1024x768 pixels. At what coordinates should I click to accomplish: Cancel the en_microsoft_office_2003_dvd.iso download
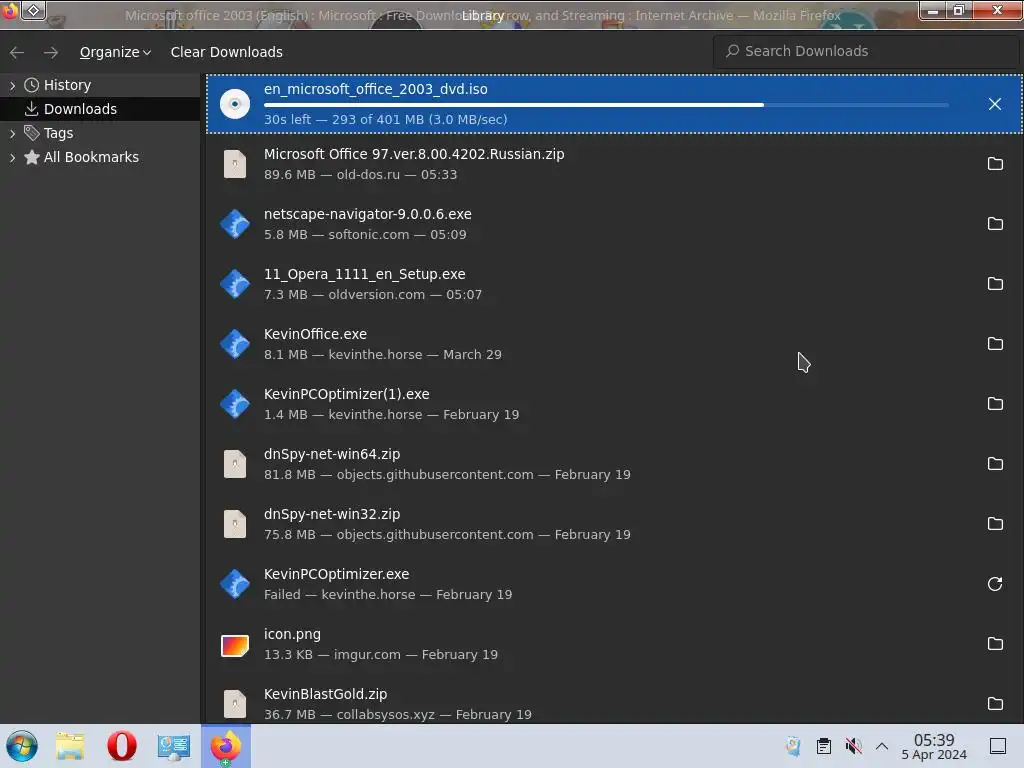point(995,104)
